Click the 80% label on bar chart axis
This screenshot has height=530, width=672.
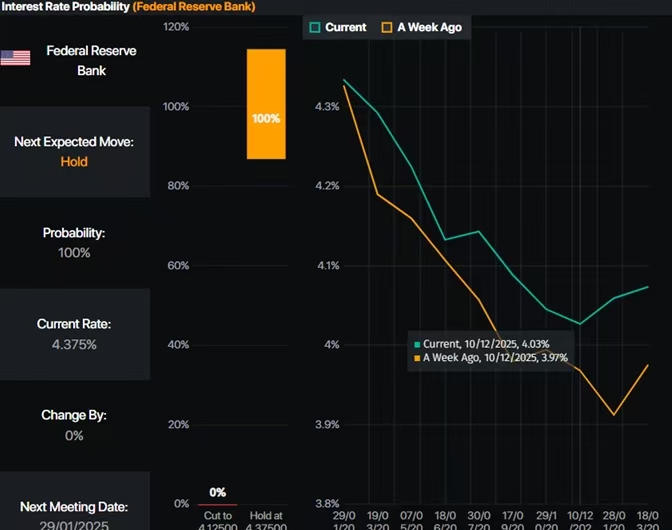pyautogui.click(x=178, y=186)
